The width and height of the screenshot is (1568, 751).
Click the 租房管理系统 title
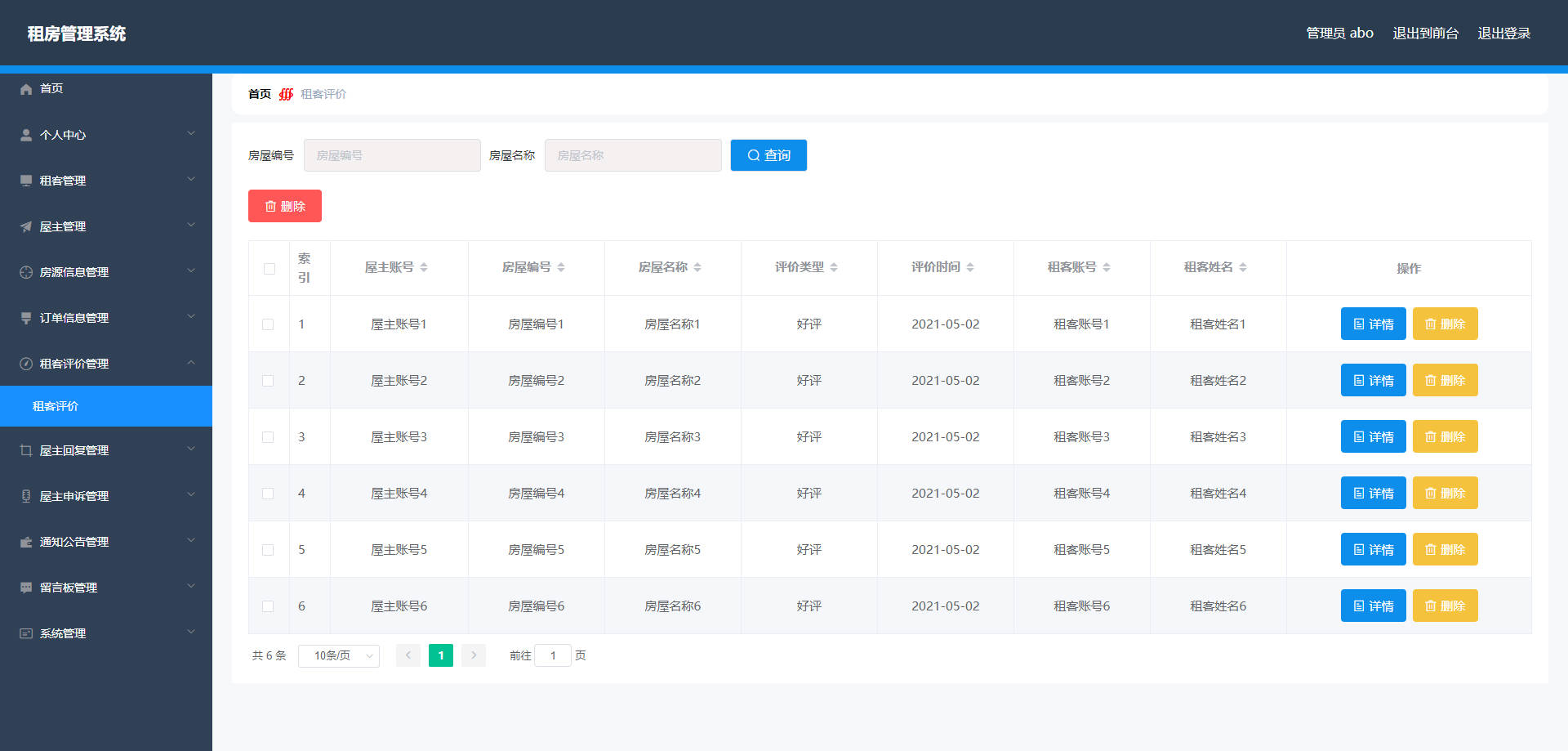point(77,34)
